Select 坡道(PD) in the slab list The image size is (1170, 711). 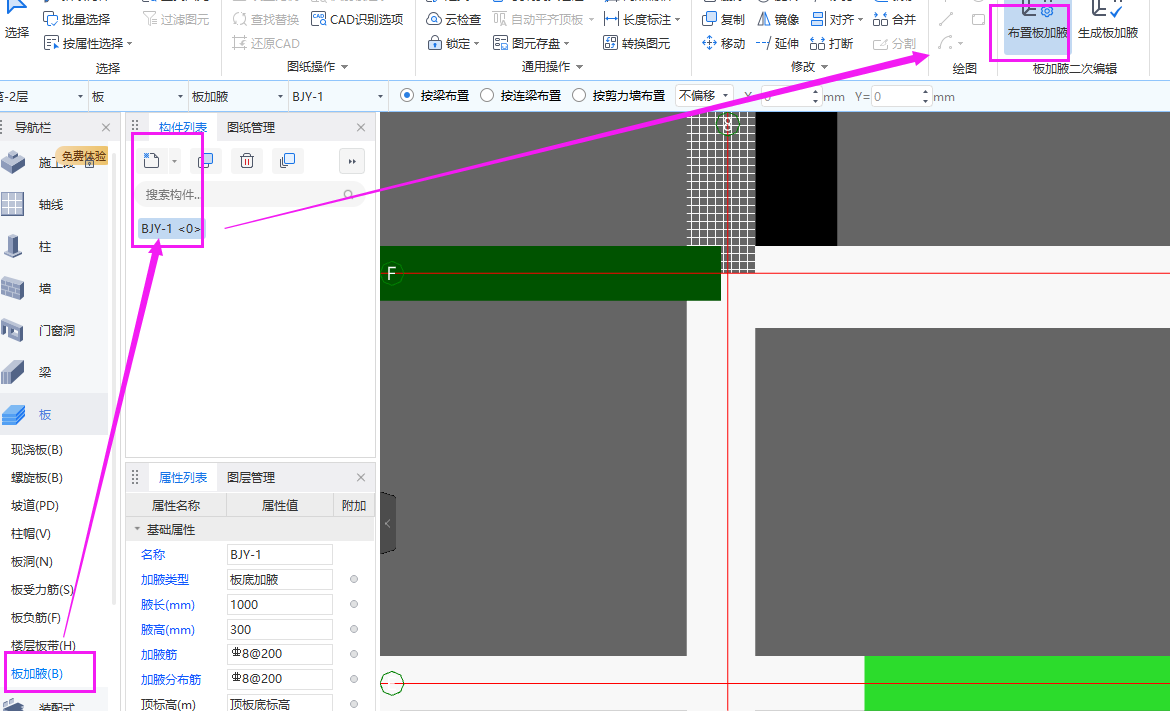coord(34,506)
